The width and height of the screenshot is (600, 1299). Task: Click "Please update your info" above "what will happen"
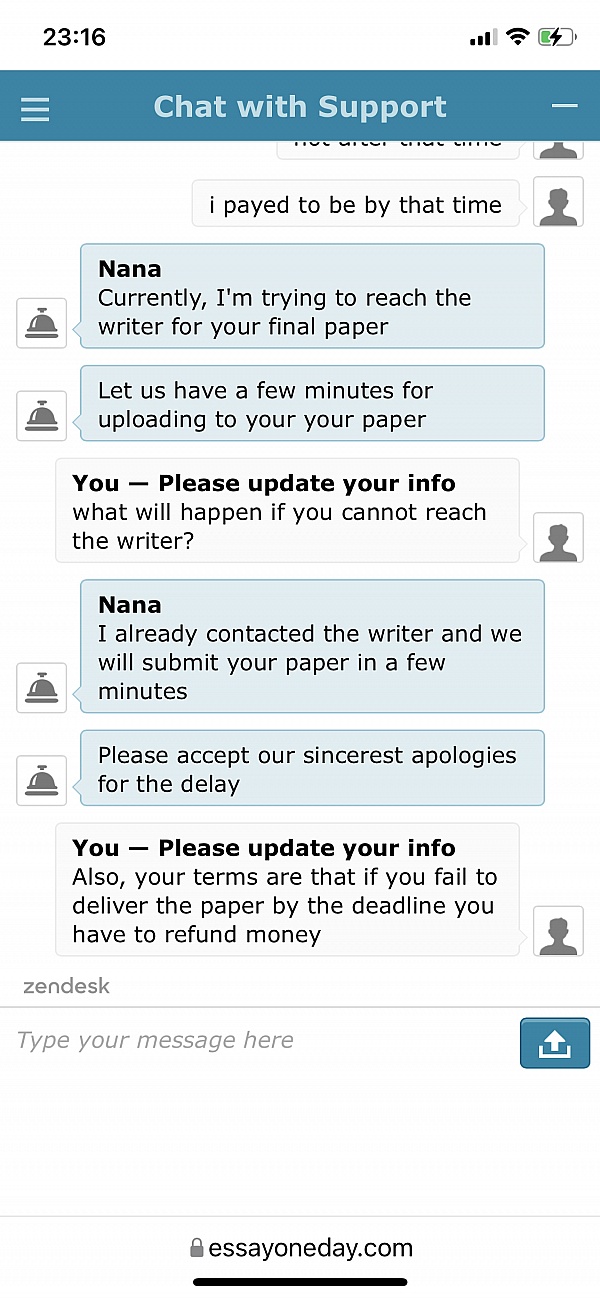(x=307, y=483)
